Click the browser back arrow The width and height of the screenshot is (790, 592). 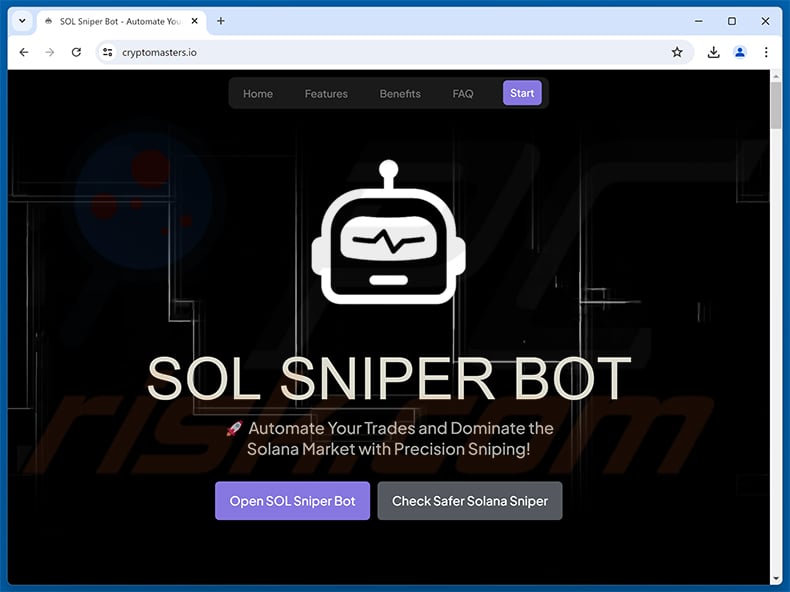click(x=24, y=52)
